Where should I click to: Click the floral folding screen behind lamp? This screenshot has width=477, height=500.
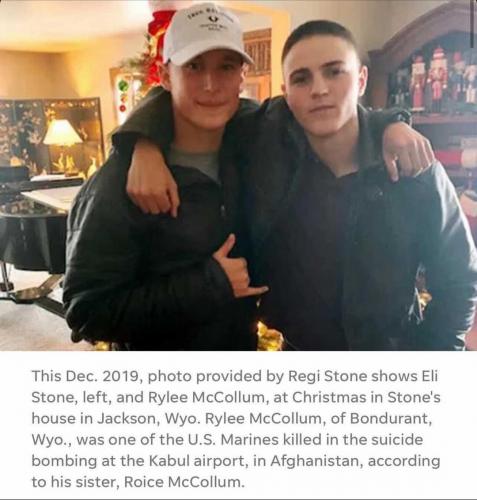[51, 135]
